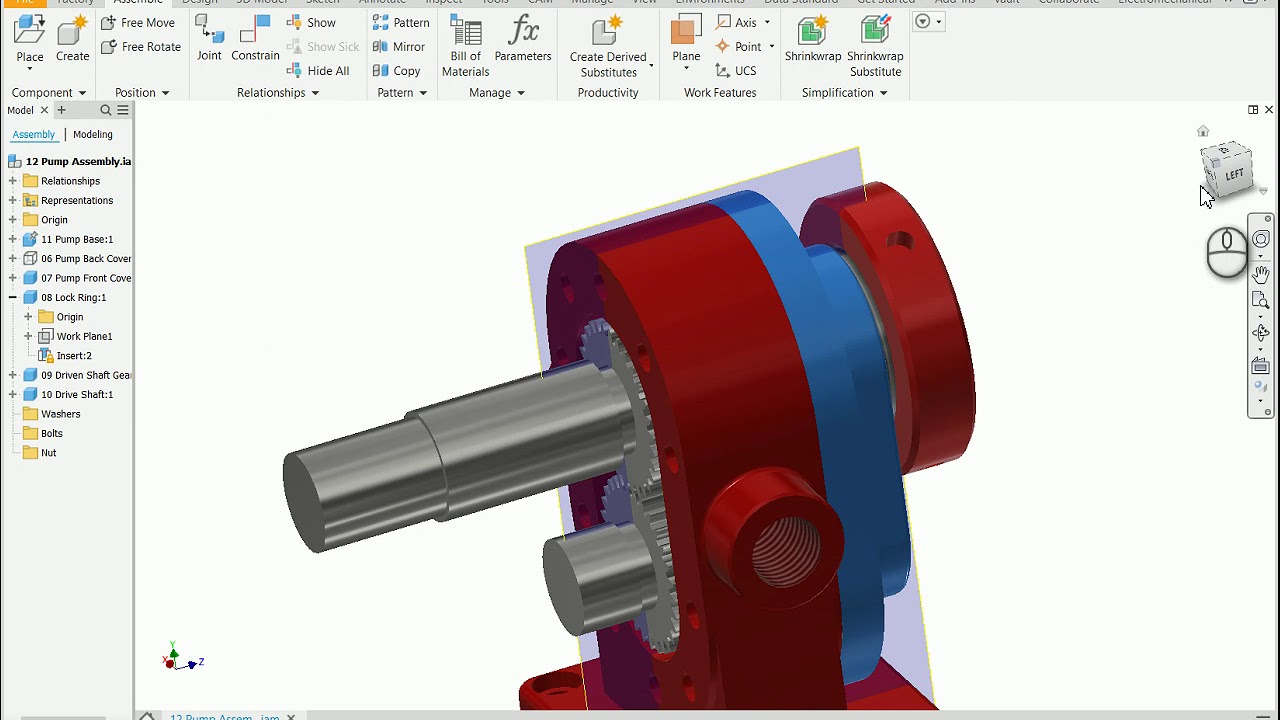
Task: Open Bill of Materials
Action: click(x=465, y=46)
